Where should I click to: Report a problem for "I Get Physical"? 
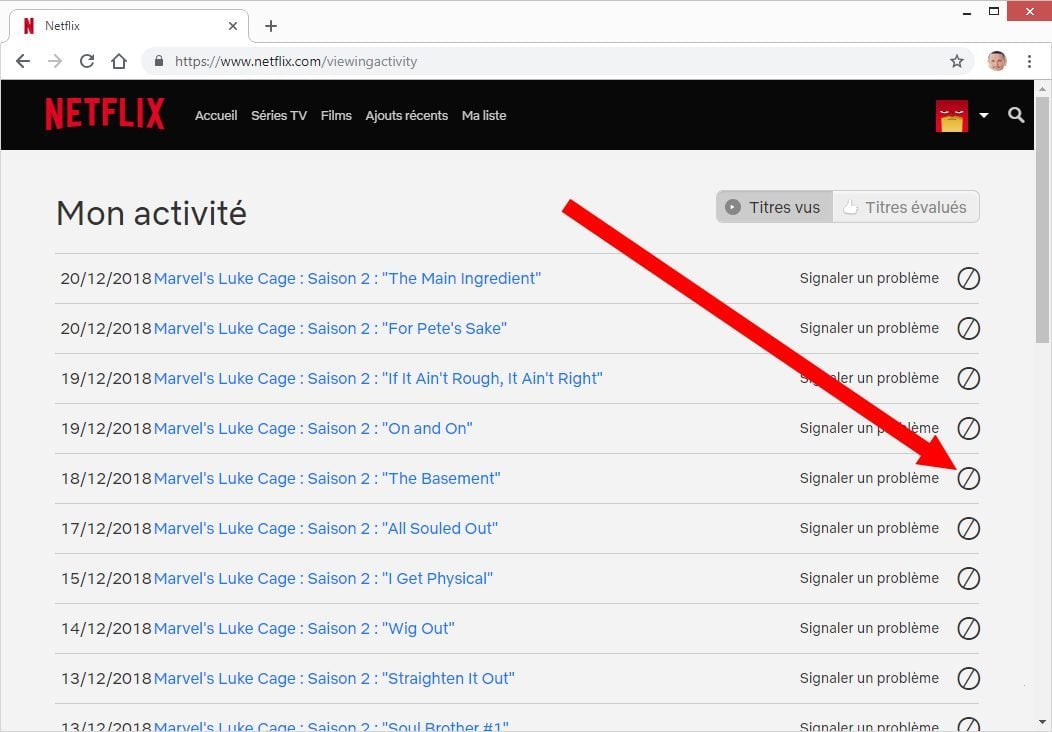pyautogui.click(x=869, y=578)
